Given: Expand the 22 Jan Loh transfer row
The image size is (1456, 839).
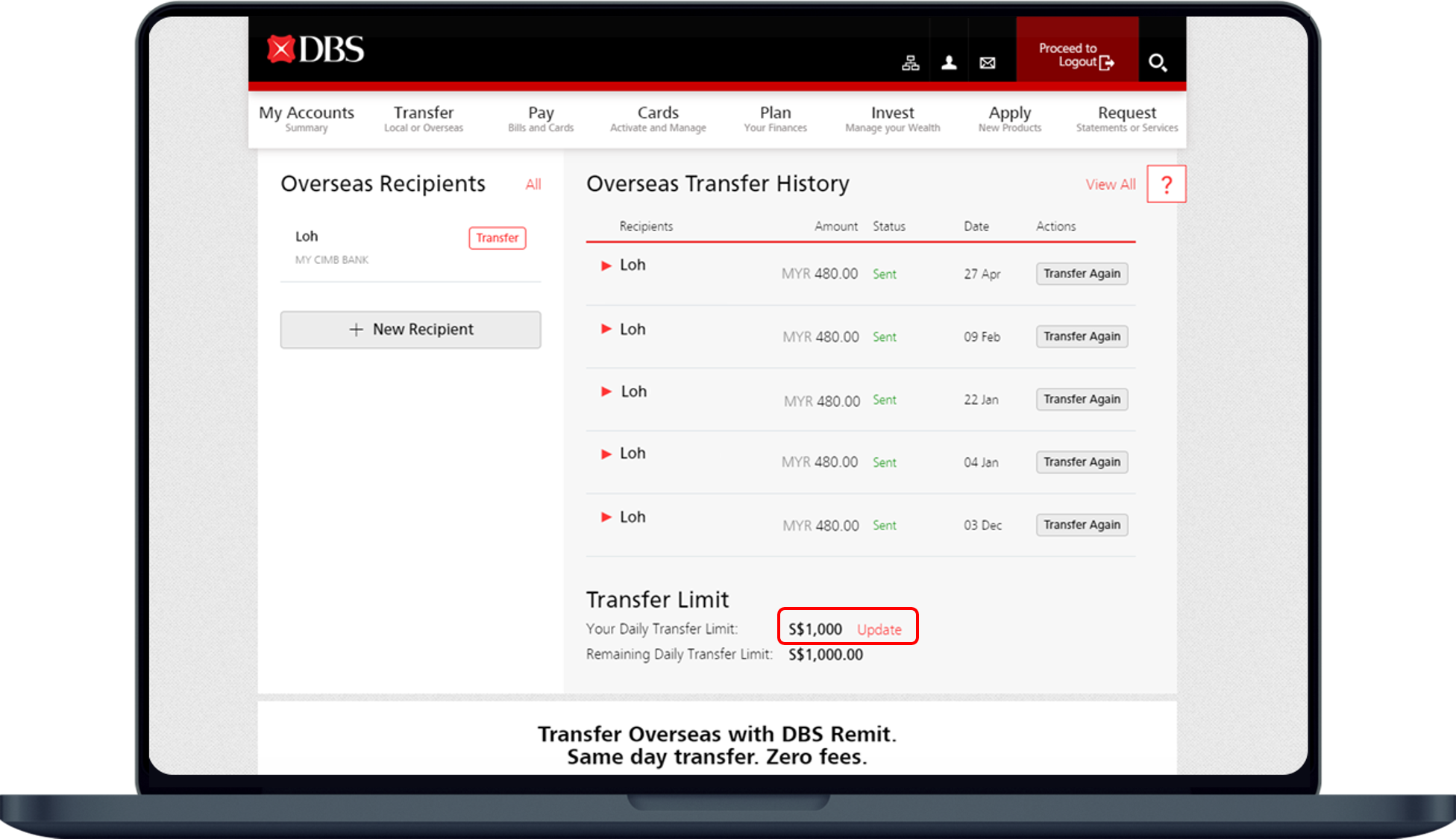Looking at the screenshot, I should 606,392.
